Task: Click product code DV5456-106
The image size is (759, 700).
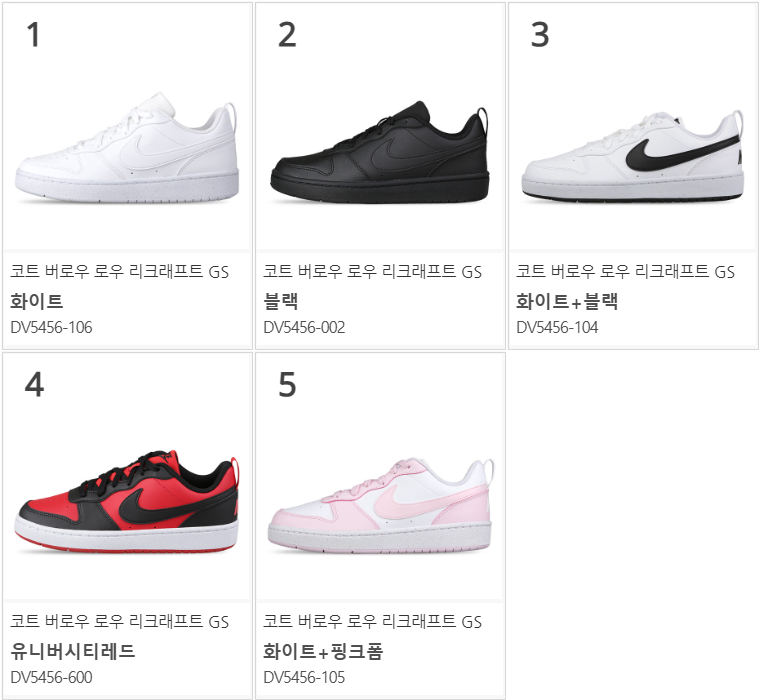Action: tap(51, 327)
